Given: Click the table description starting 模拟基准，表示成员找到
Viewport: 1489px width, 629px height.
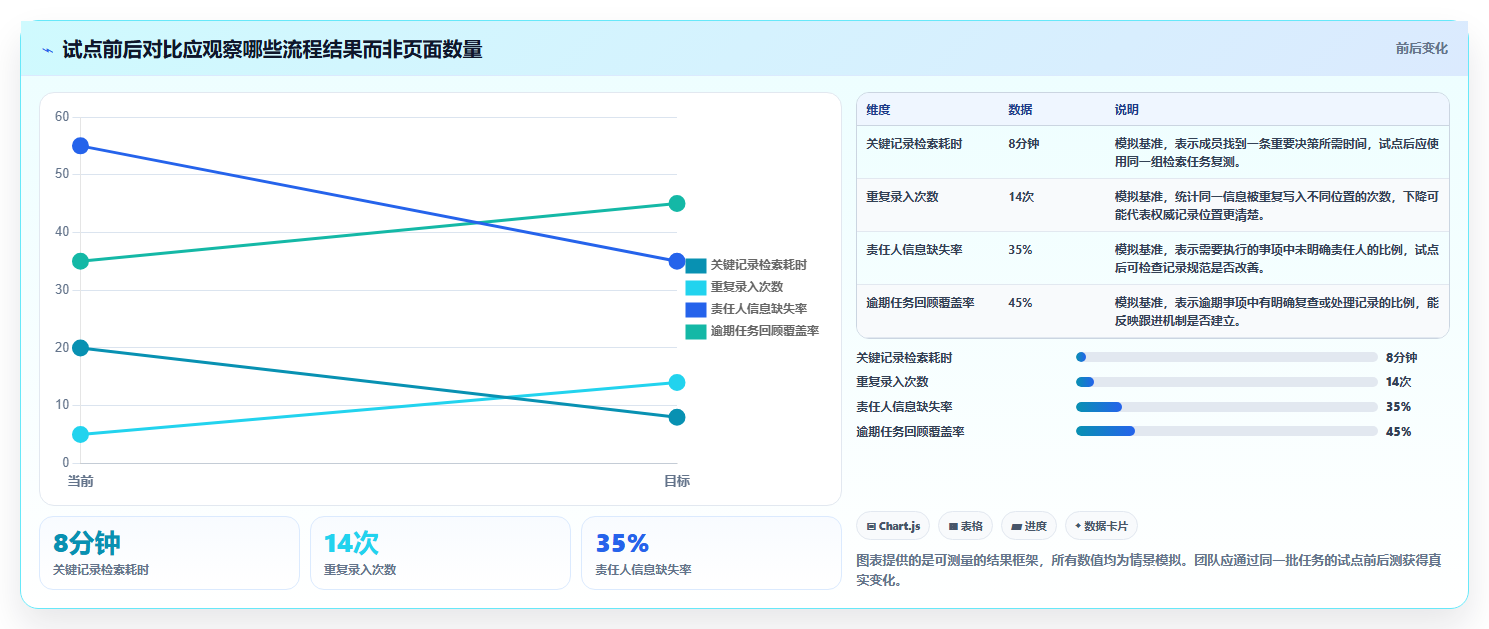Looking at the screenshot, I should pos(1277,153).
